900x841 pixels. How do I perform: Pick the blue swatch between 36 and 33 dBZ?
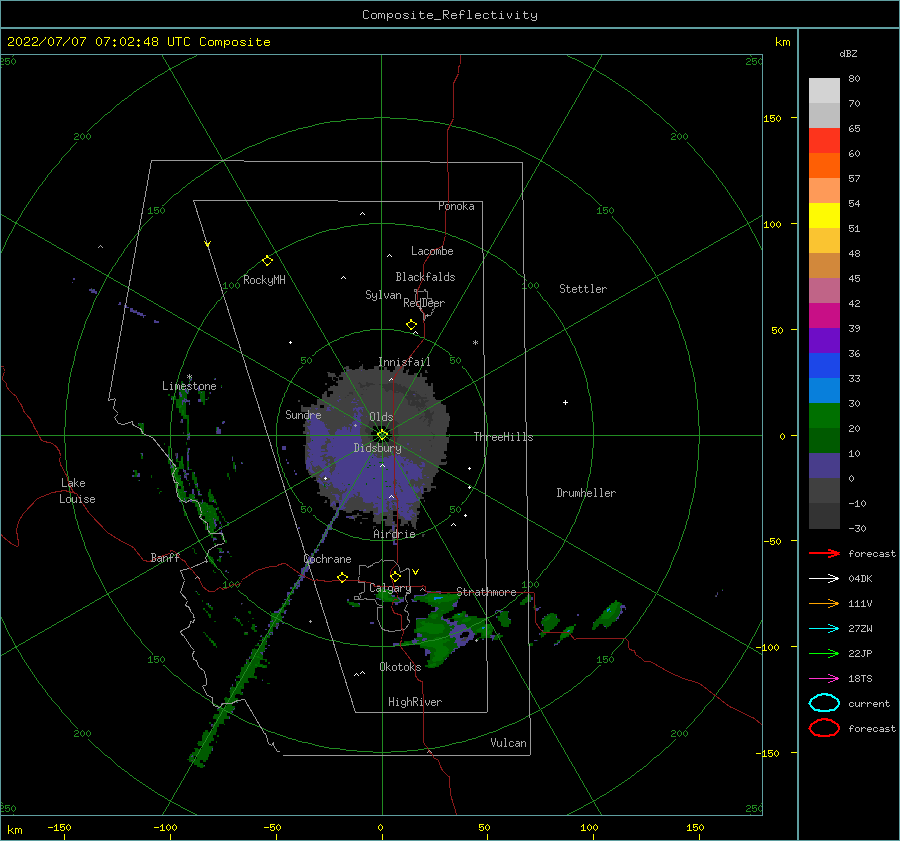824,366
